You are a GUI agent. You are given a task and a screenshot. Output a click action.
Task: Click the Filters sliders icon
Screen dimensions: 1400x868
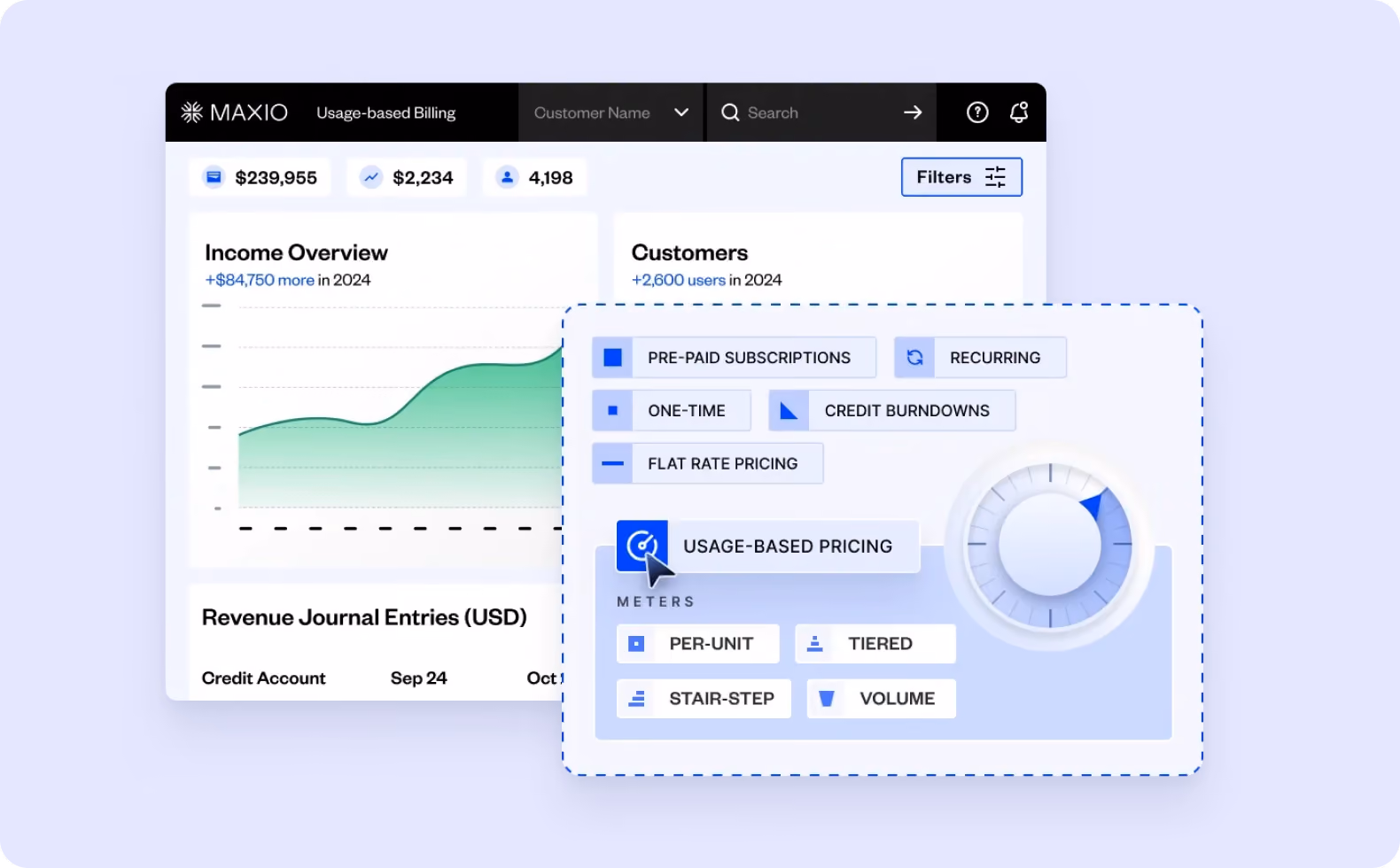pos(995,177)
